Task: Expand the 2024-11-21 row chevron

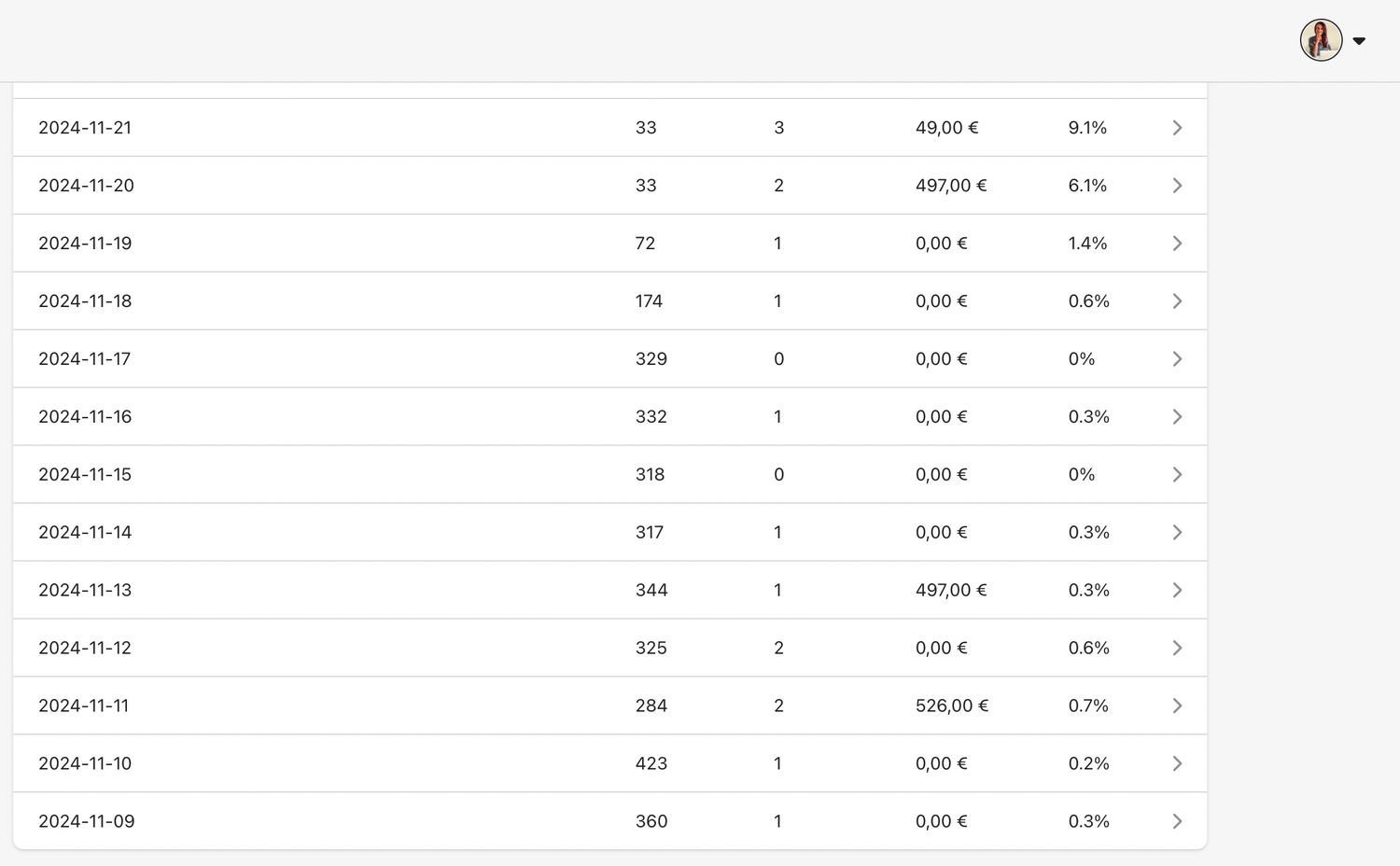Action: pos(1177,128)
